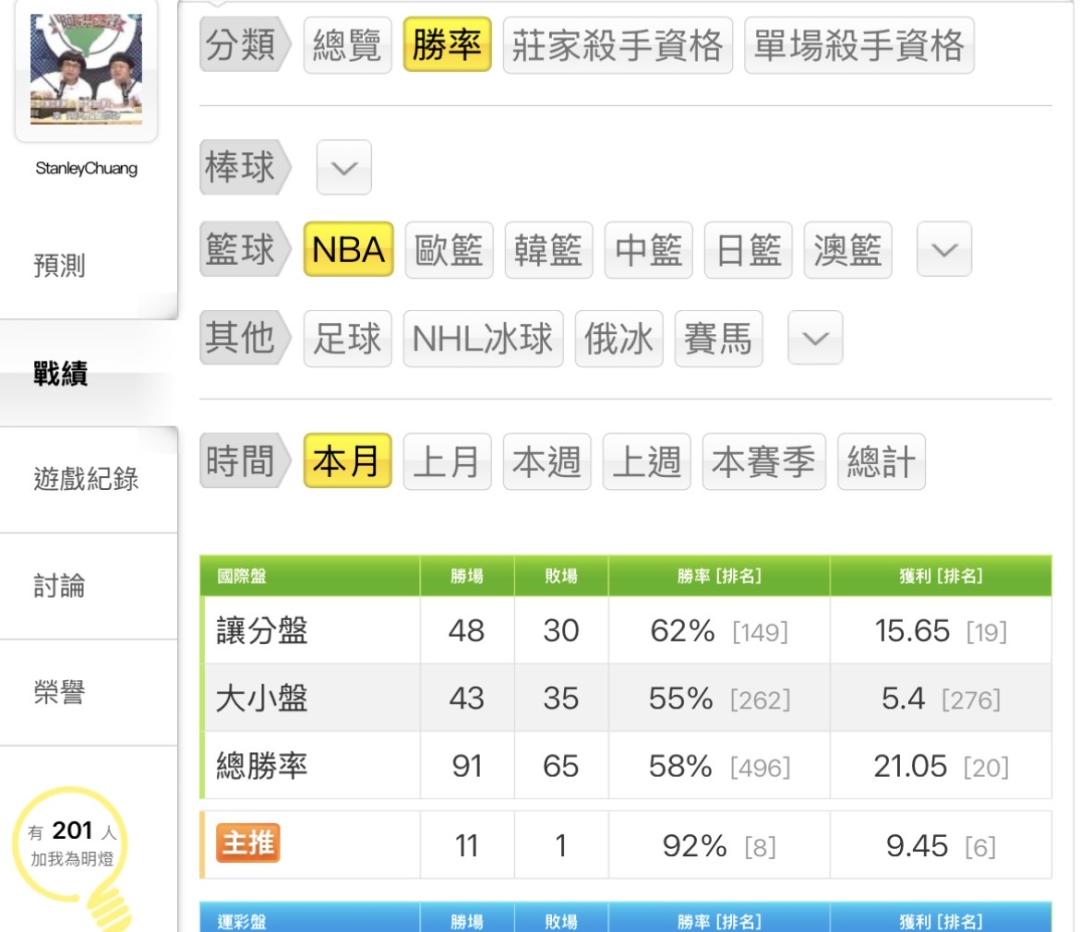
Task: Show 總計 overall time stats
Action: click(x=881, y=462)
